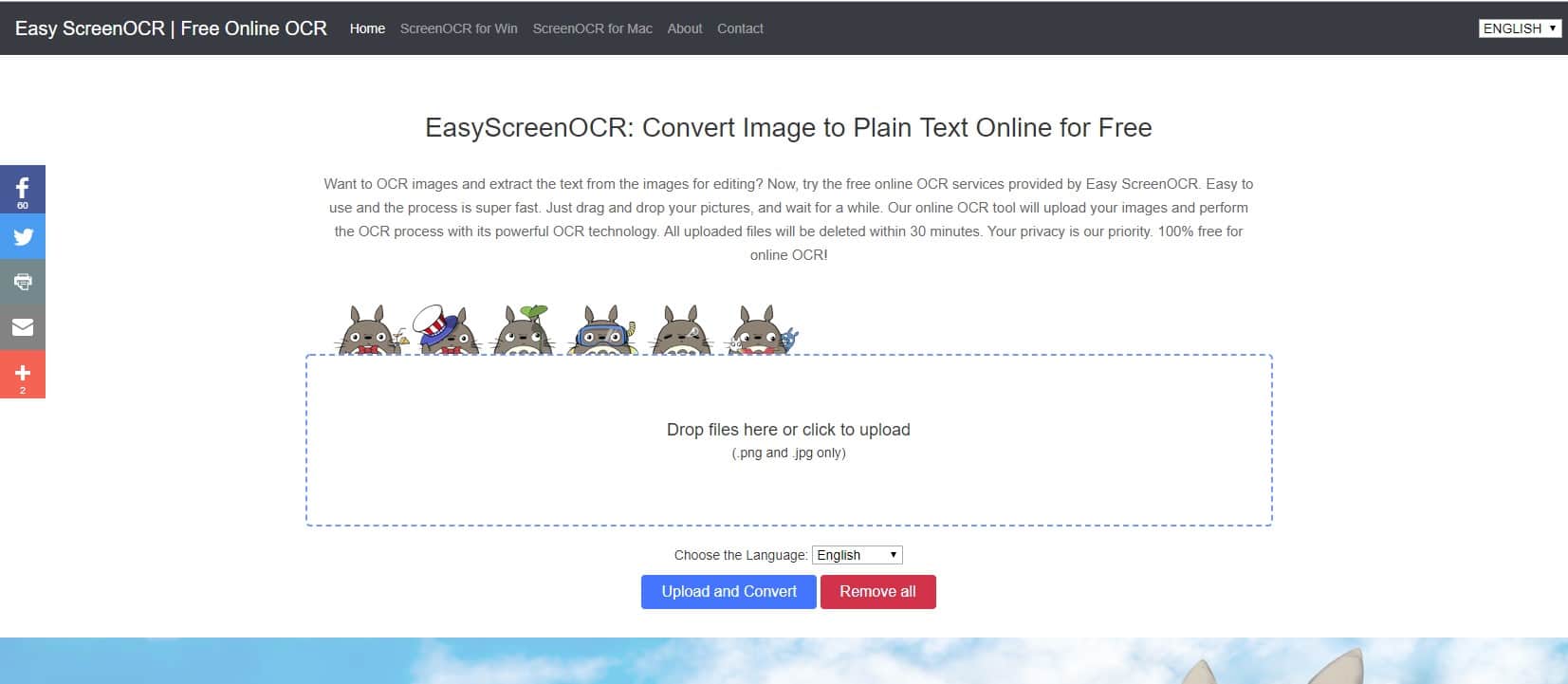Open the Contact page

[x=740, y=28]
